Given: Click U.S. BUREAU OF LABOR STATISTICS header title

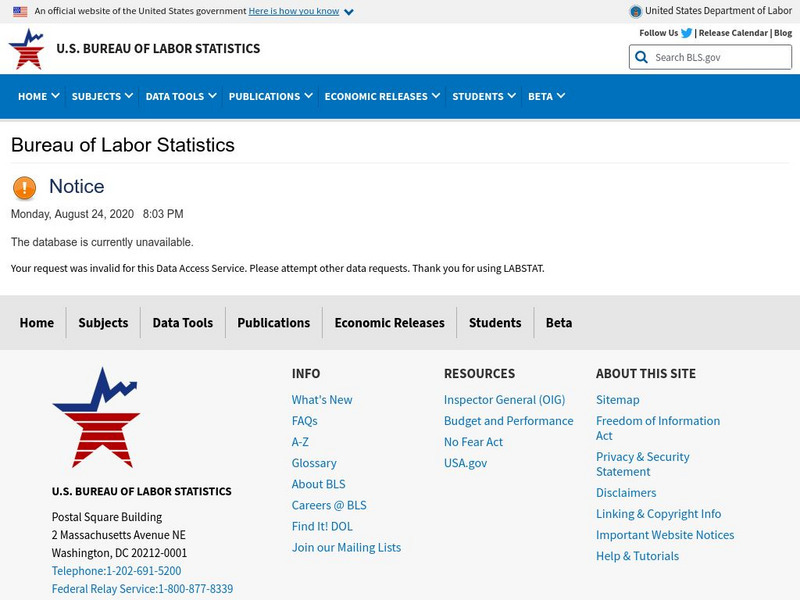Looking at the screenshot, I should 158,48.
